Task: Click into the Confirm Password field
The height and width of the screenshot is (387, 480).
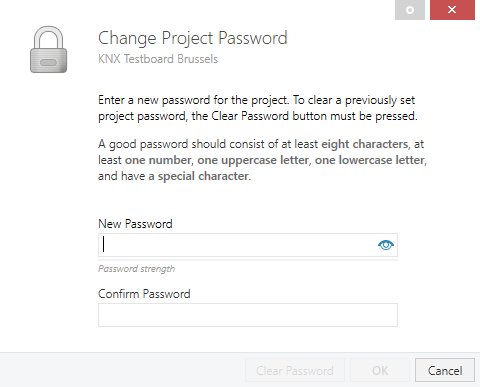Action: (x=248, y=315)
